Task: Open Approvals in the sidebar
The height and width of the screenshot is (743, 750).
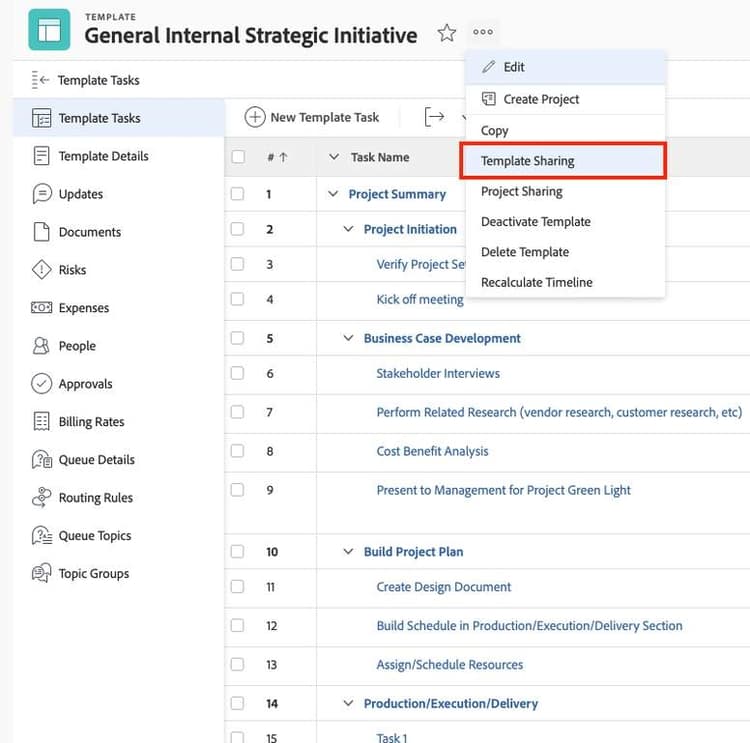Action: tap(41, 384)
